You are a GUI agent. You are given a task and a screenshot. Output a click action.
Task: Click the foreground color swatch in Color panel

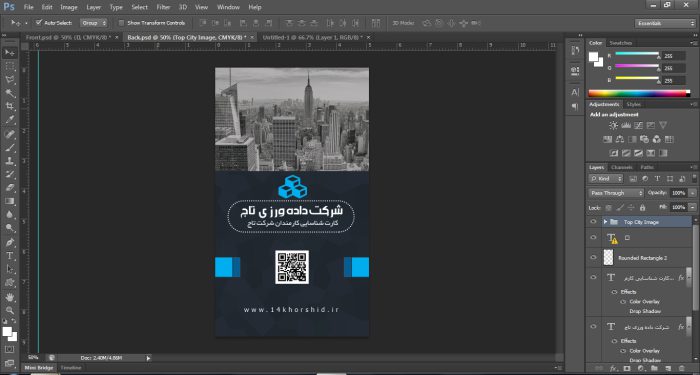pyautogui.click(x=594, y=57)
